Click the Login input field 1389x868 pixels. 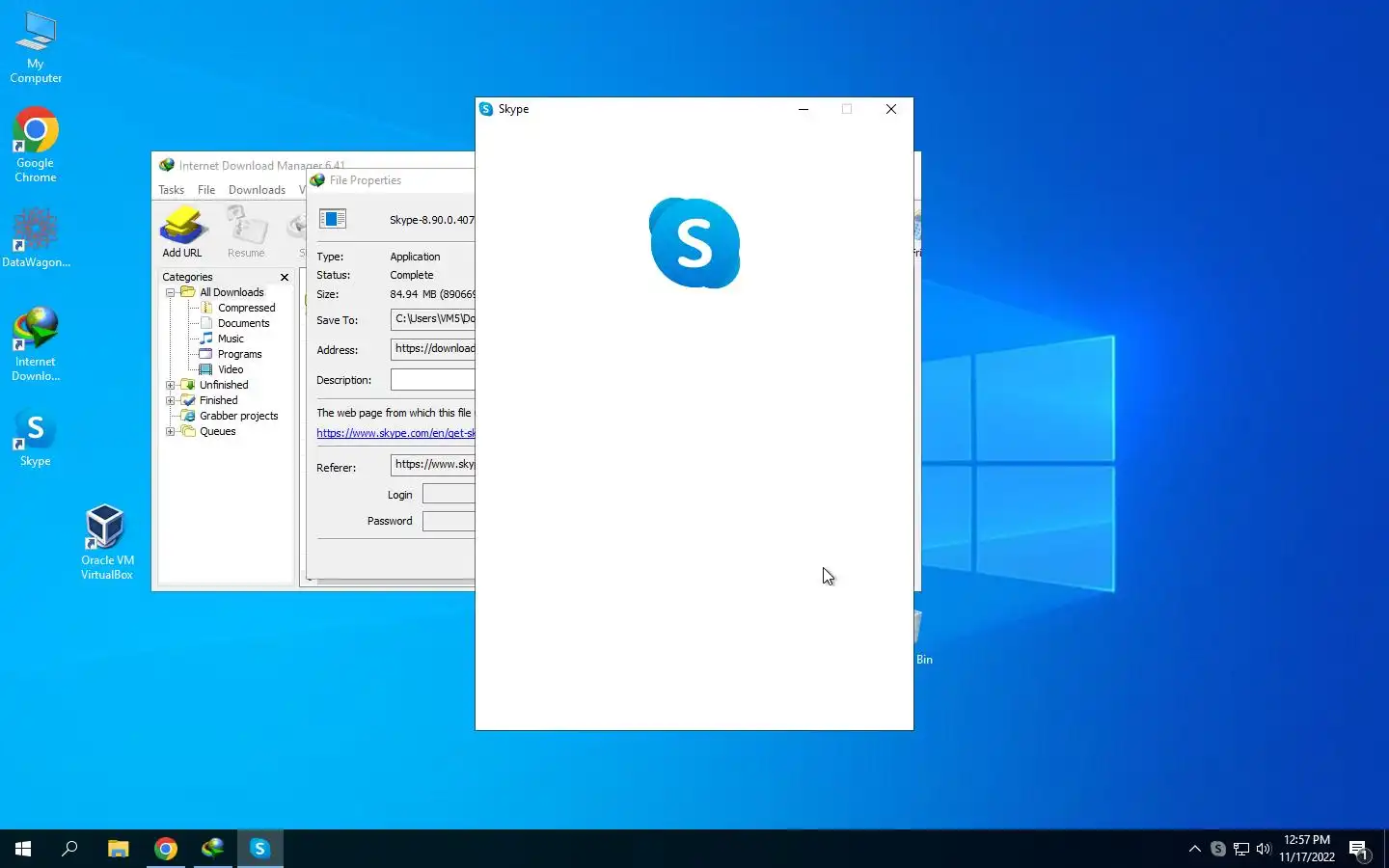click(x=449, y=494)
